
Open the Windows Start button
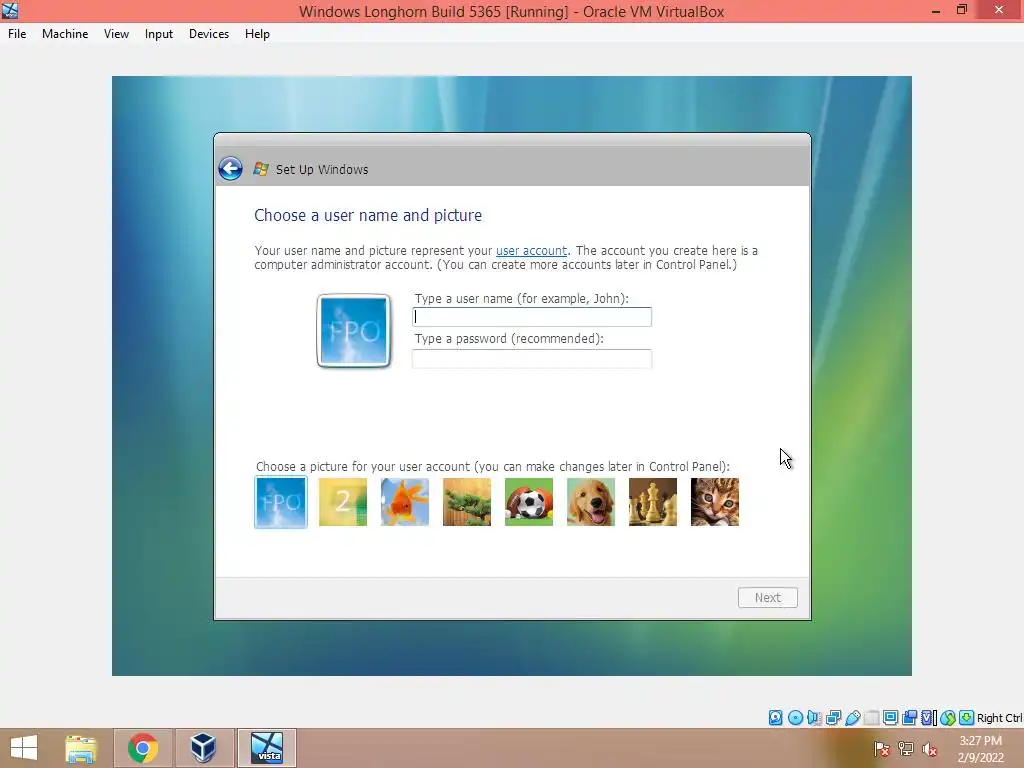point(24,748)
